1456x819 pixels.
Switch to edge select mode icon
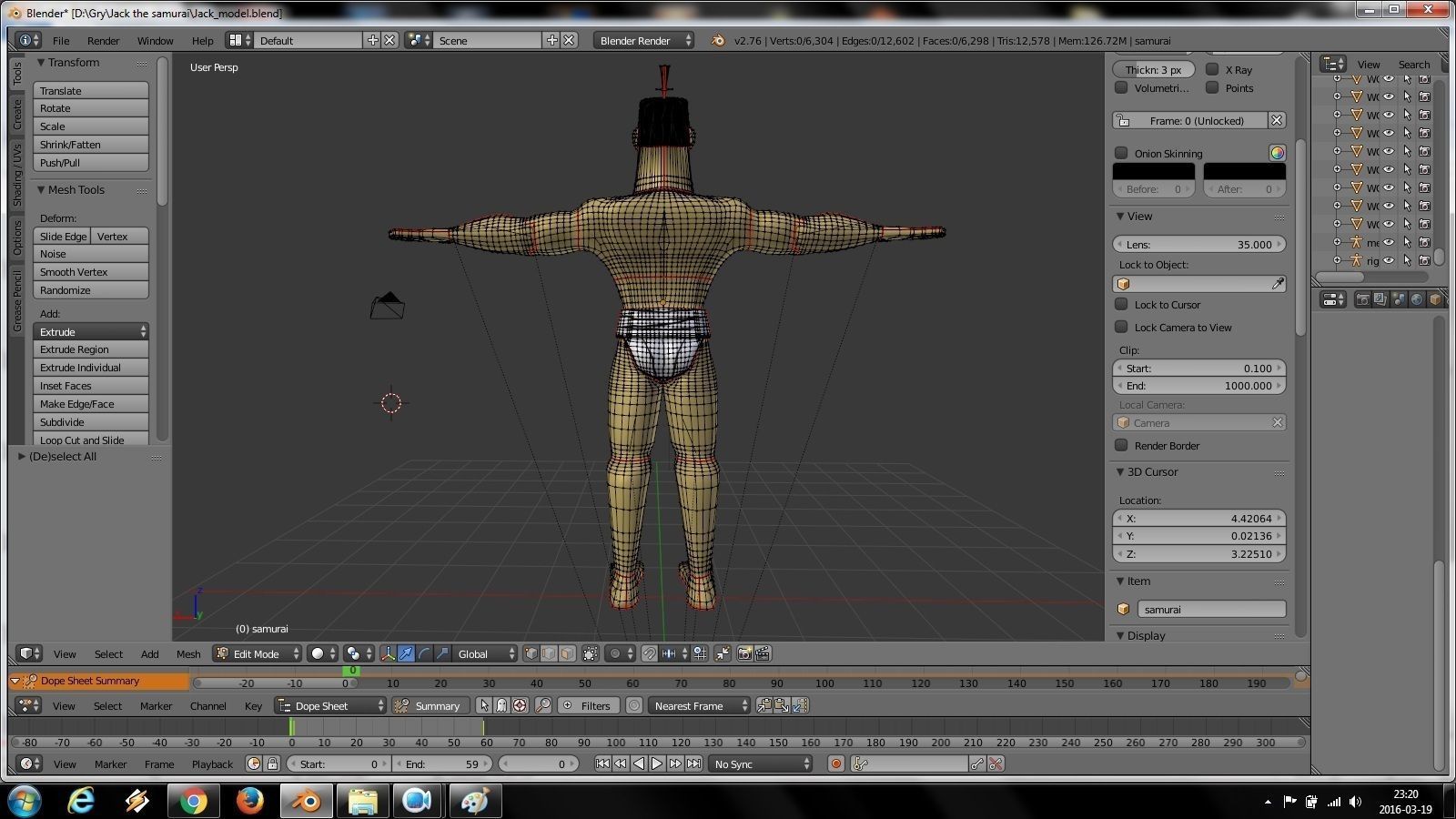coord(549,653)
